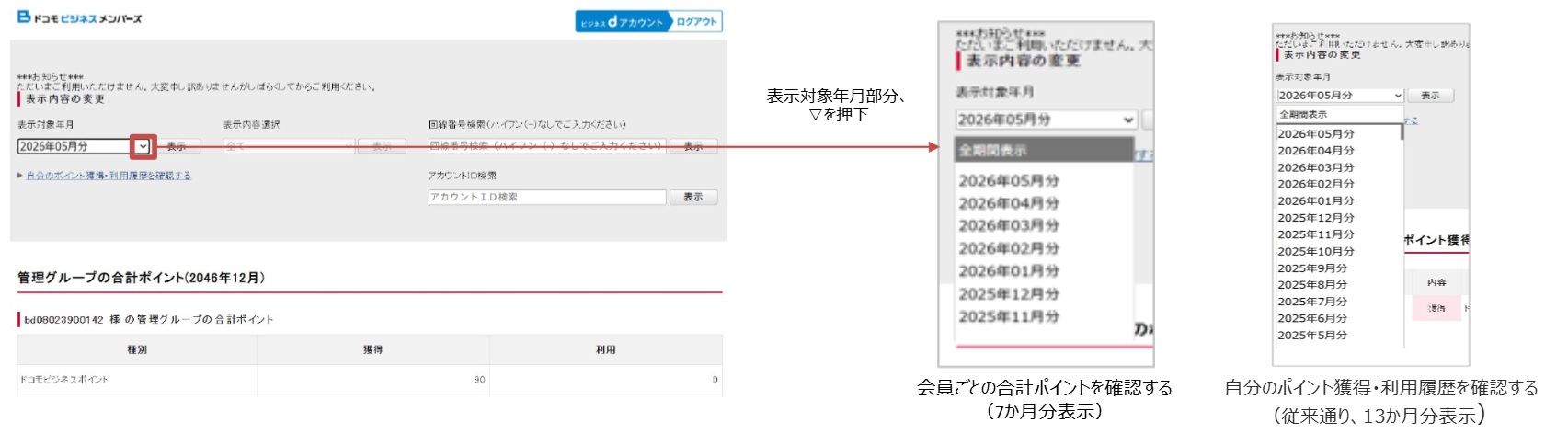Choose 2025年6月分 in the 13-month dropdown list
The image size is (1568, 434).
click(1312, 318)
